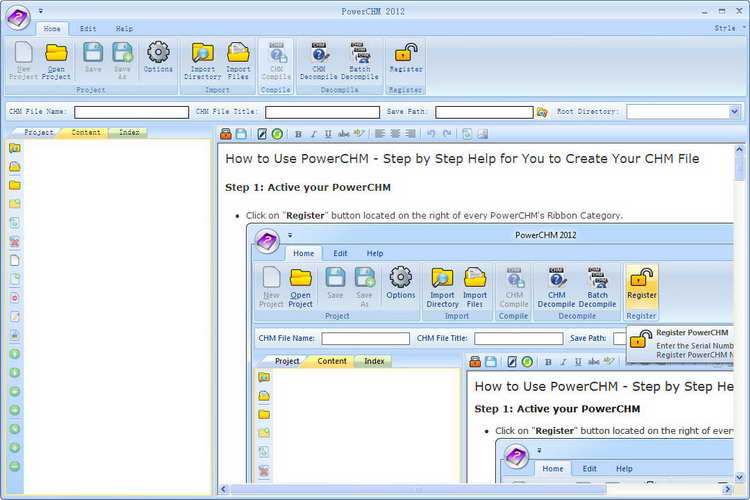Viewport: 750px width, 500px height.
Task: Click the highlight color icon in editor toolbar
Action: click(359, 134)
